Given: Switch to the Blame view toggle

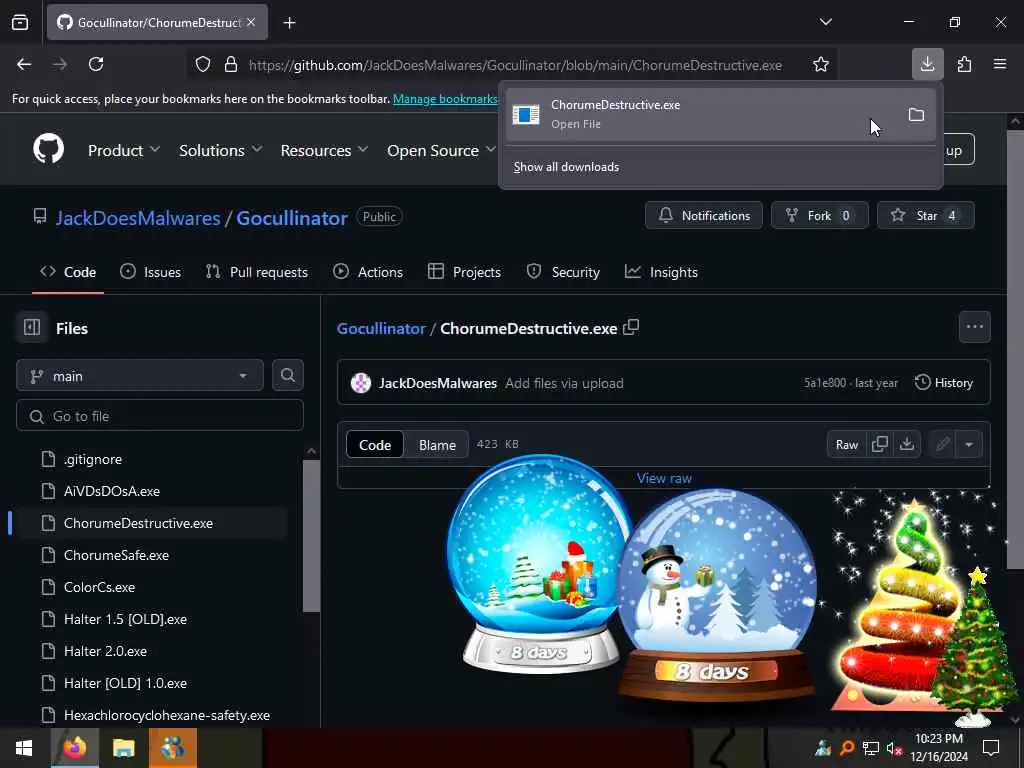Looking at the screenshot, I should coord(437,445).
